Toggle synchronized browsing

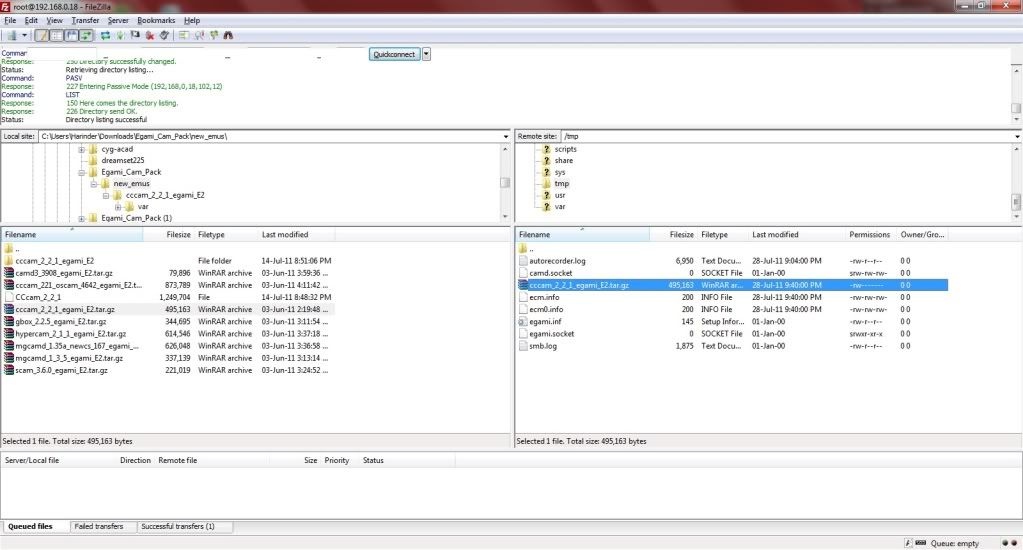click(x=214, y=35)
